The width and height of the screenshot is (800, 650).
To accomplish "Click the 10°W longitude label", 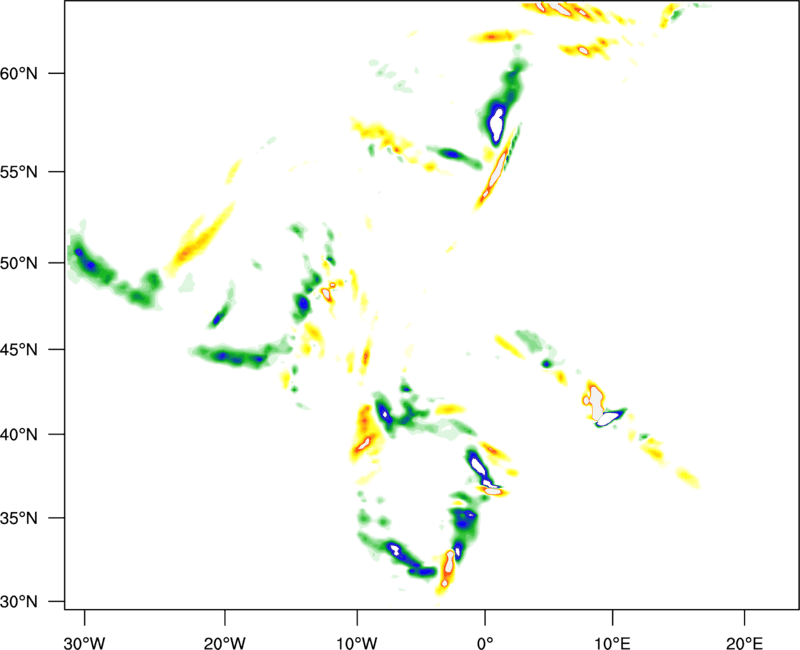I will pos(357,643).
